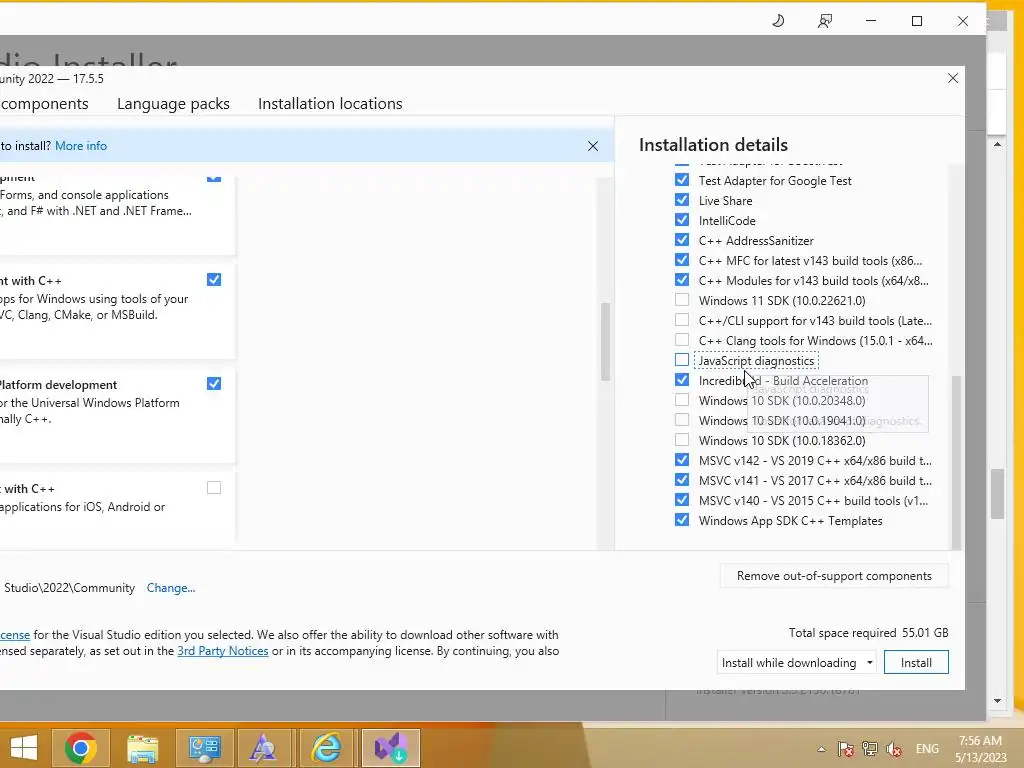The height and width of the screenshot is (768, 1024).
Task: Toggle dark theme moon icon in title bar
Action: tap(778, 21)
